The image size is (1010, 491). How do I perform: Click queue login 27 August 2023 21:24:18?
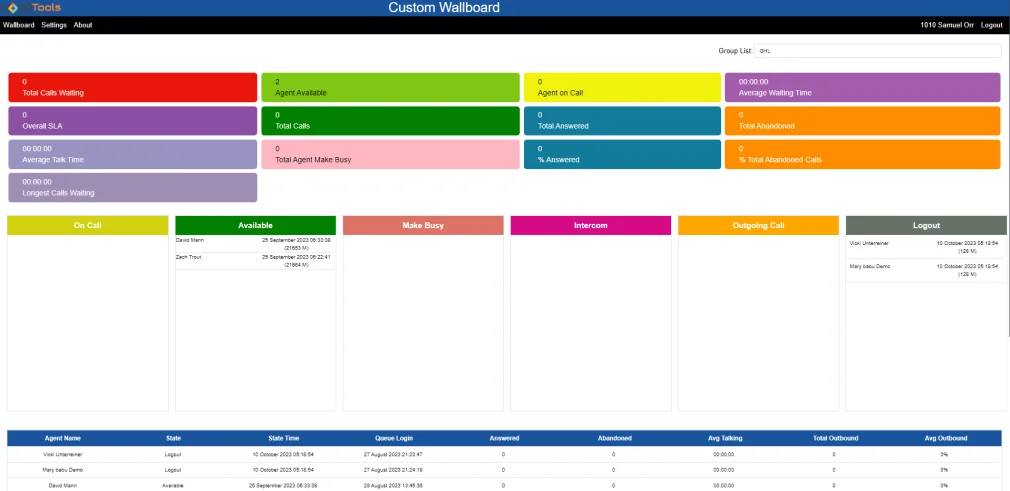(x=394, y=470)
